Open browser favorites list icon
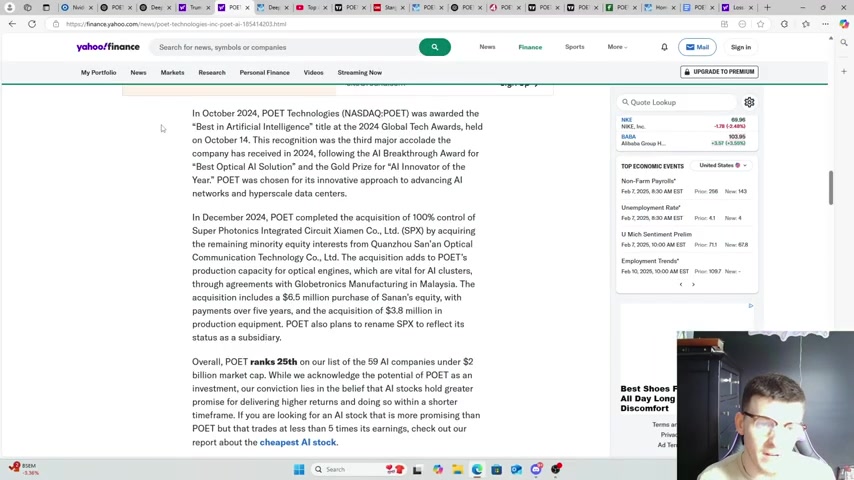 (x=806, y=24)
